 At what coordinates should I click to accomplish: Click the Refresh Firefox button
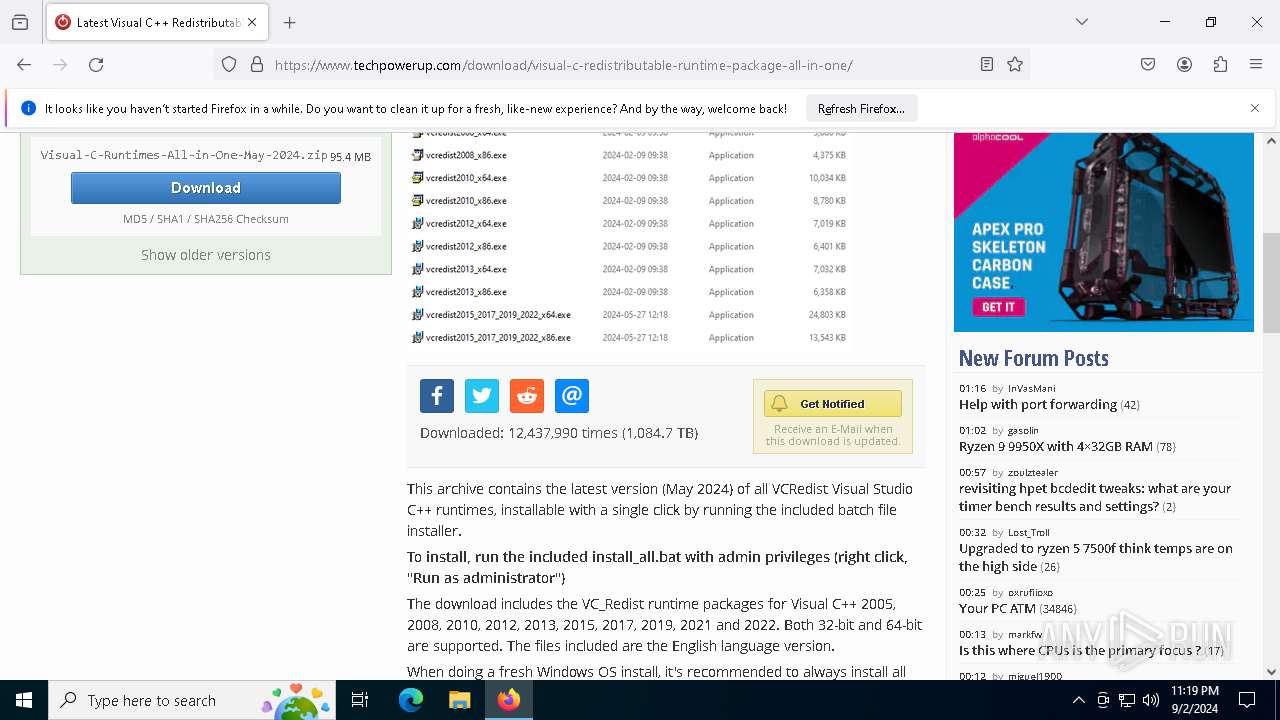(861, 108)
